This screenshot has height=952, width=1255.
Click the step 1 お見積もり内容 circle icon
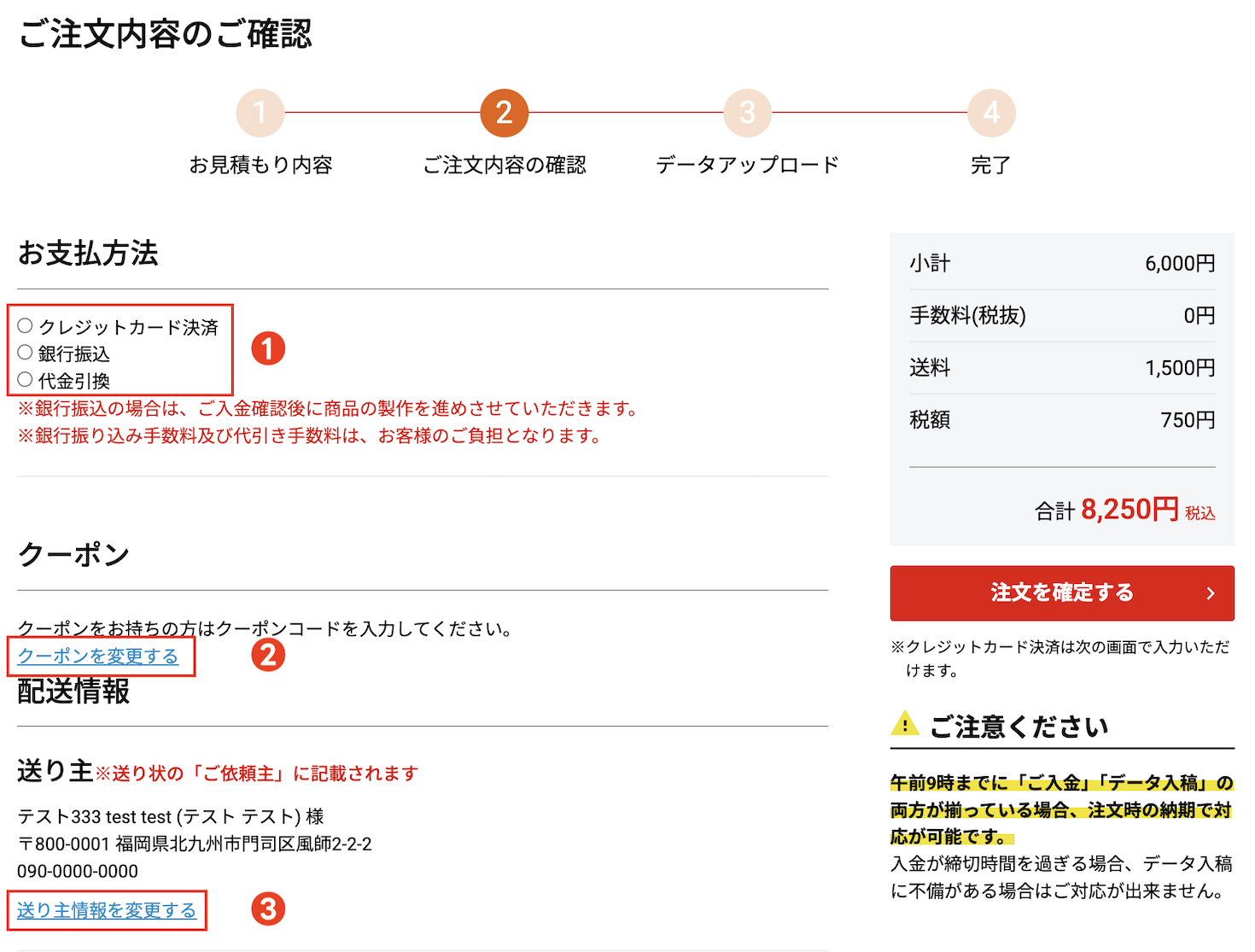click(260, 112)
